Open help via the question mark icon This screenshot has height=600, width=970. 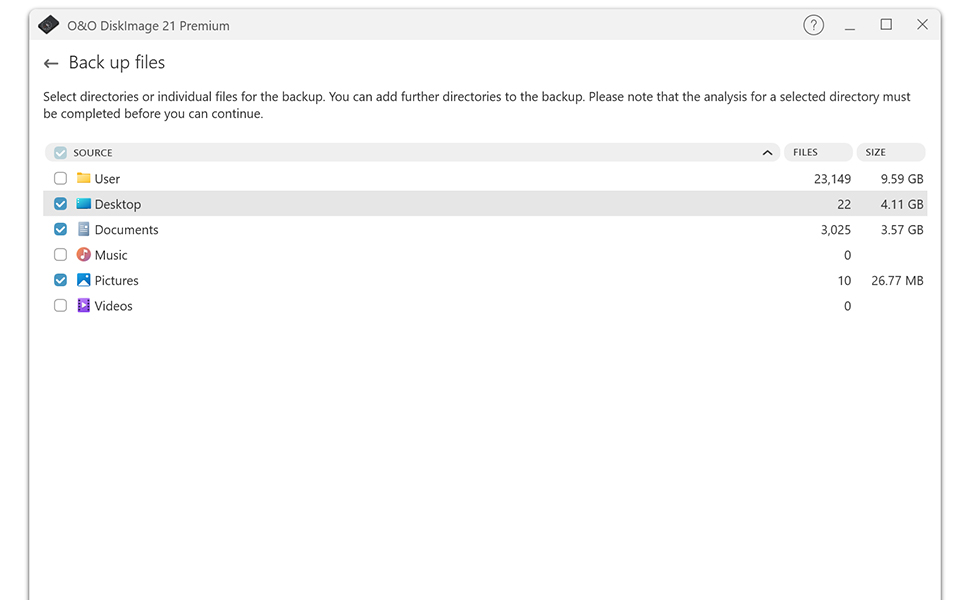[x=813, y=26]
